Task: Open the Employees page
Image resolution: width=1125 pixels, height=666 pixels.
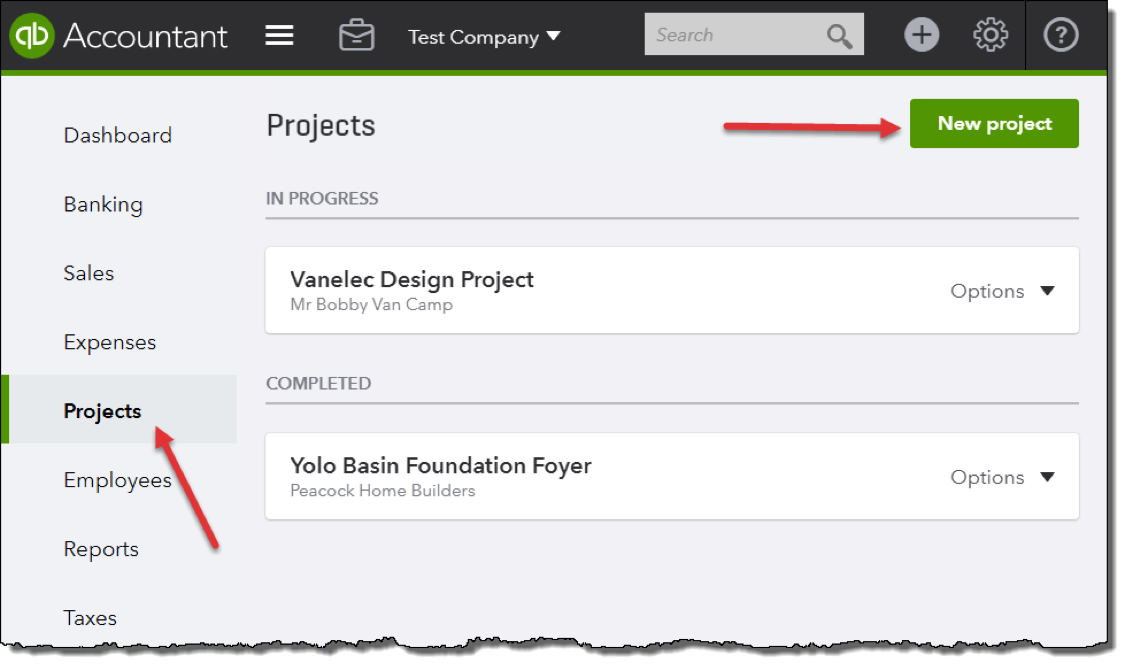Action: click(117, 480)
